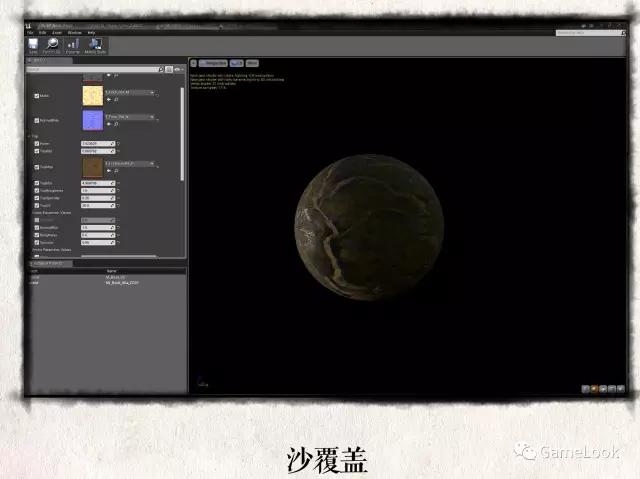The image size is (640, 479).
Task: Set preview mesh to plane
Action: [x=603, y=389]
